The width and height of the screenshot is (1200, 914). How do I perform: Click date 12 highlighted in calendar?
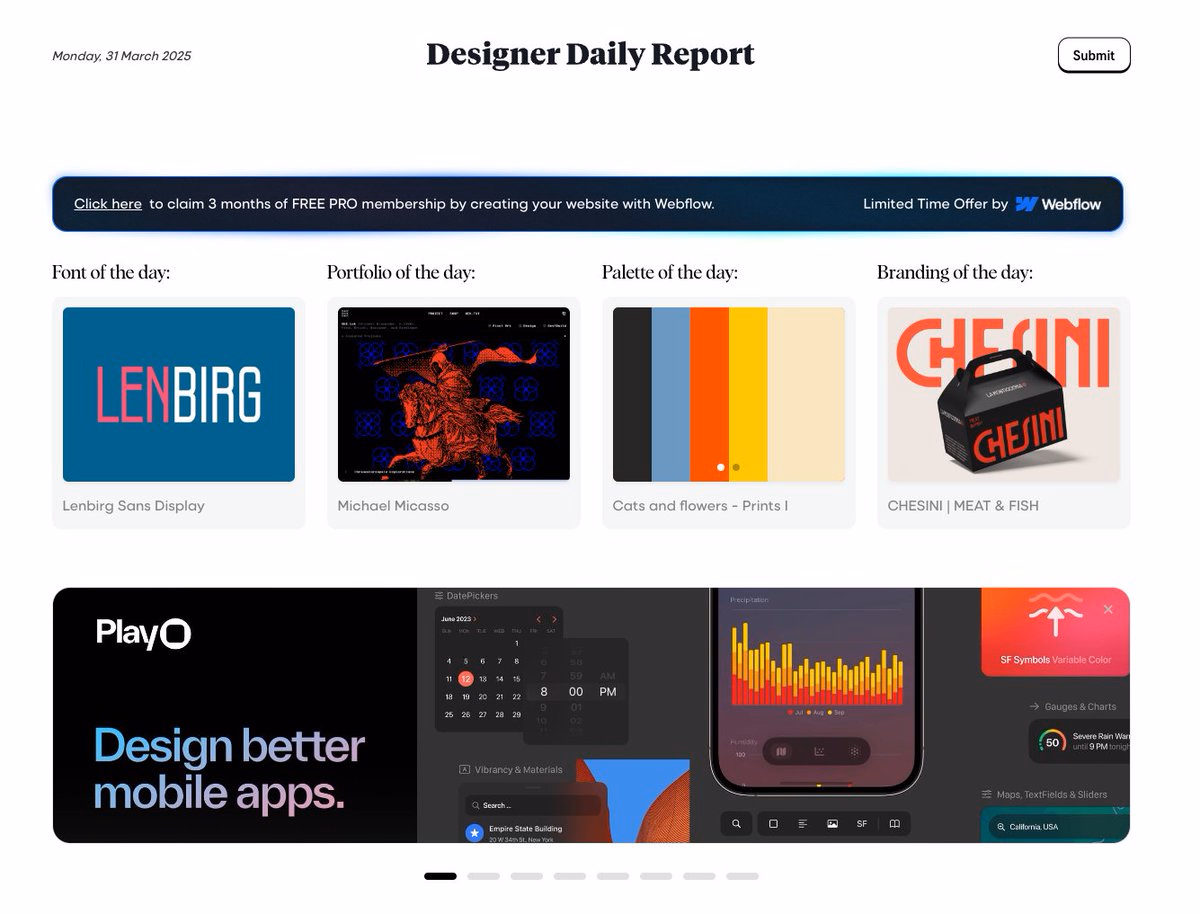coord(465,678)
